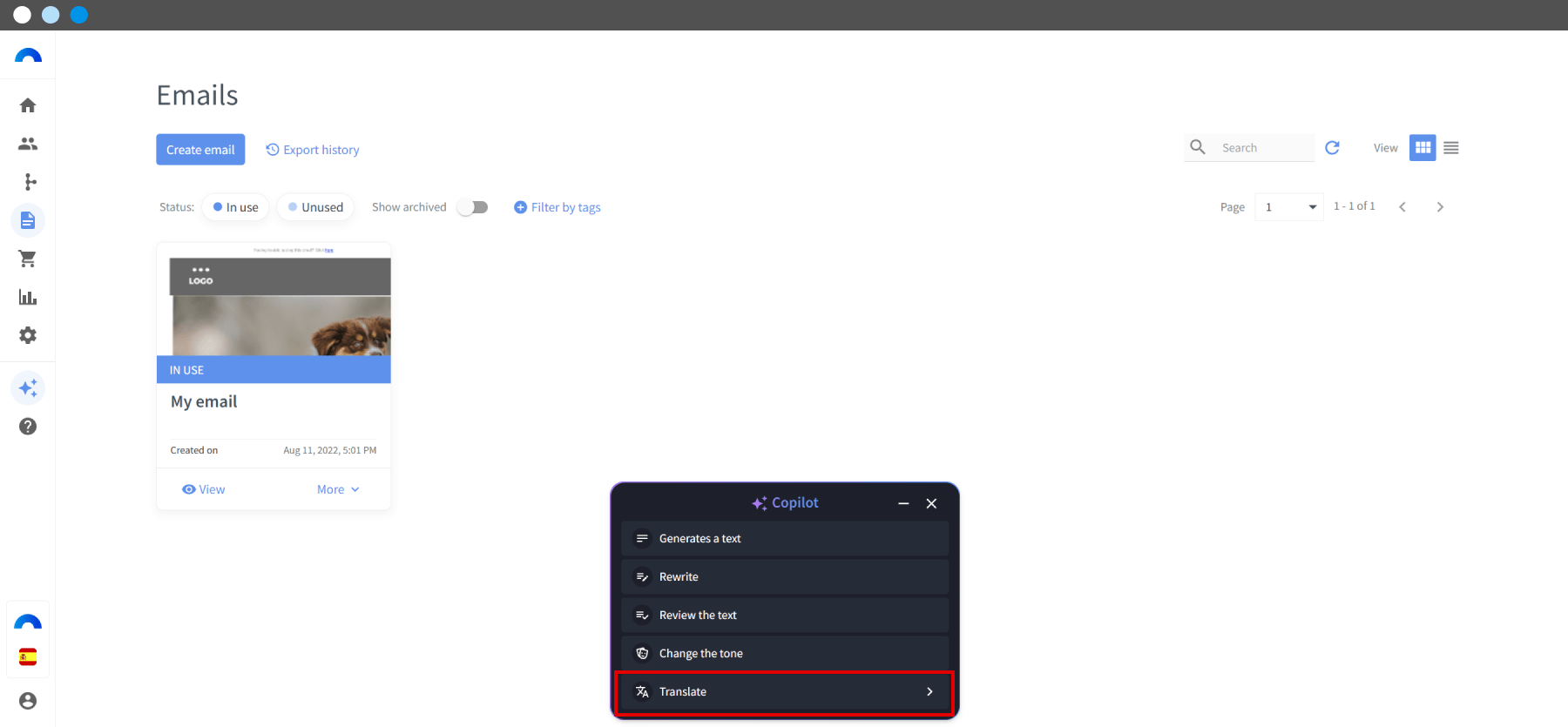Select the grid view icon
The height and width of the screenshot is (727, 1568).
(x=1423, y=148)
